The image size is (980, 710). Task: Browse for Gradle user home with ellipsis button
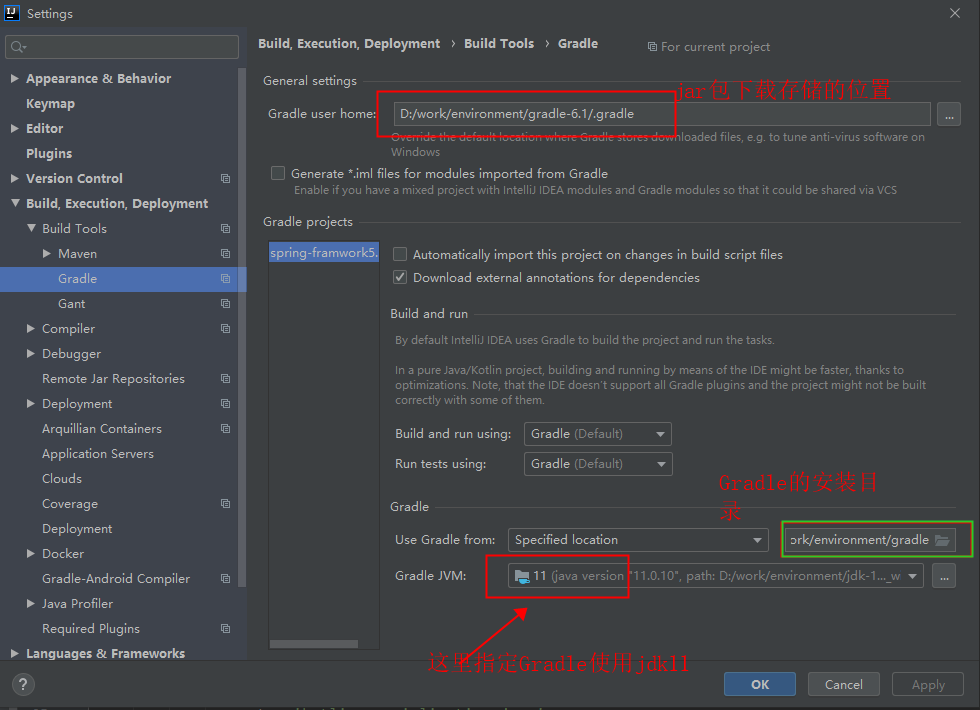pyautogui.click(x=949, y=114)
